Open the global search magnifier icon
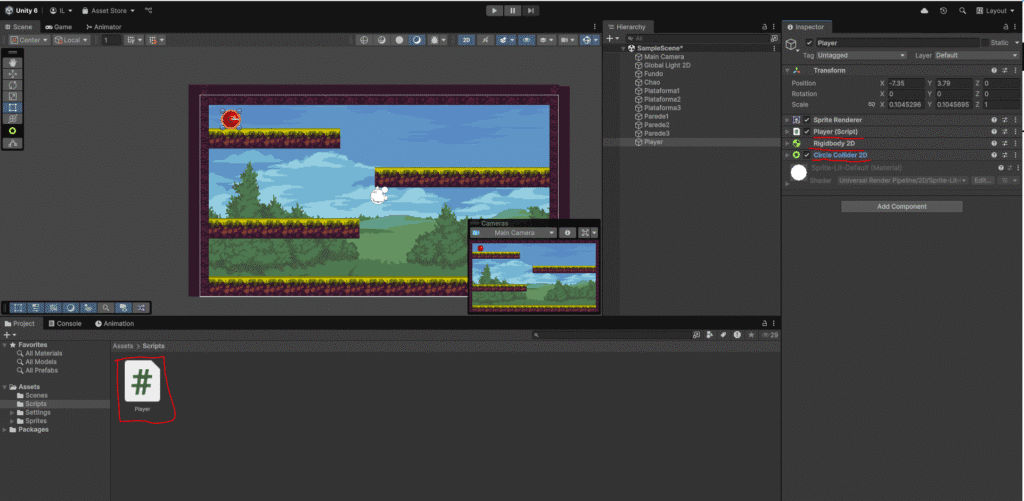This screenshot has height=501, width=1024. coord(960,11)
